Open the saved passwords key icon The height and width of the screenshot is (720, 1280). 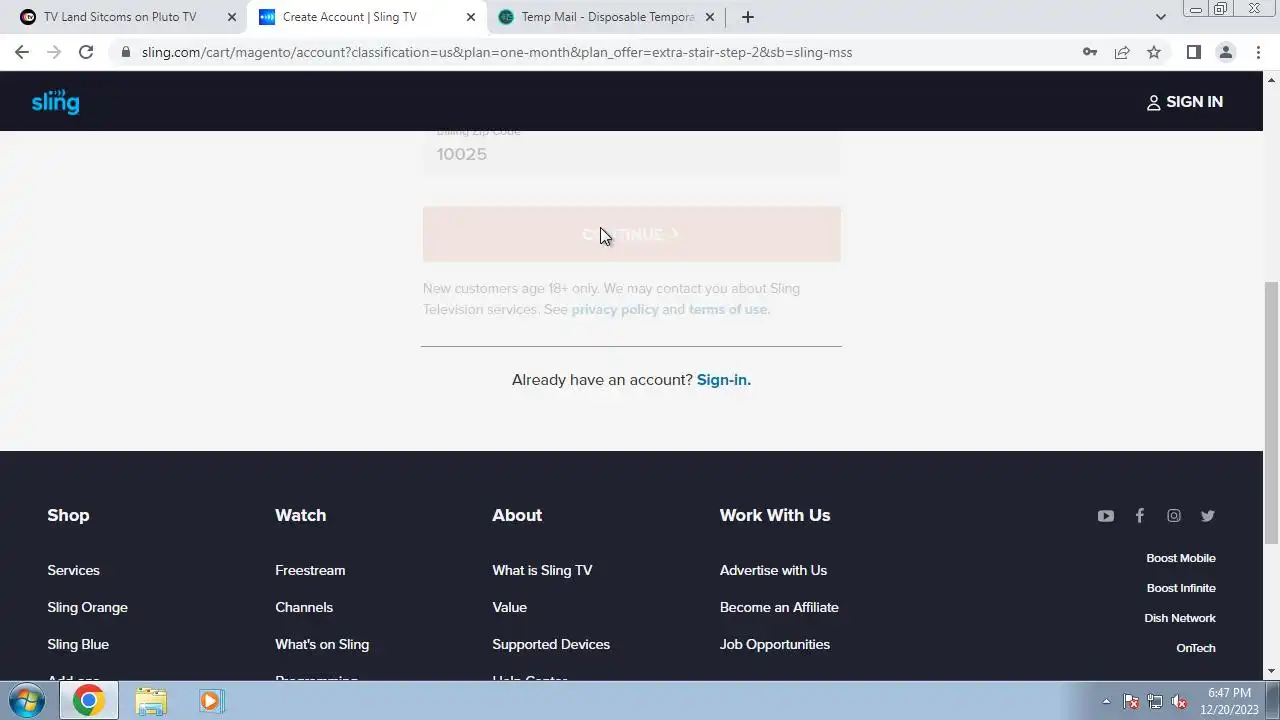(1090, 52)
